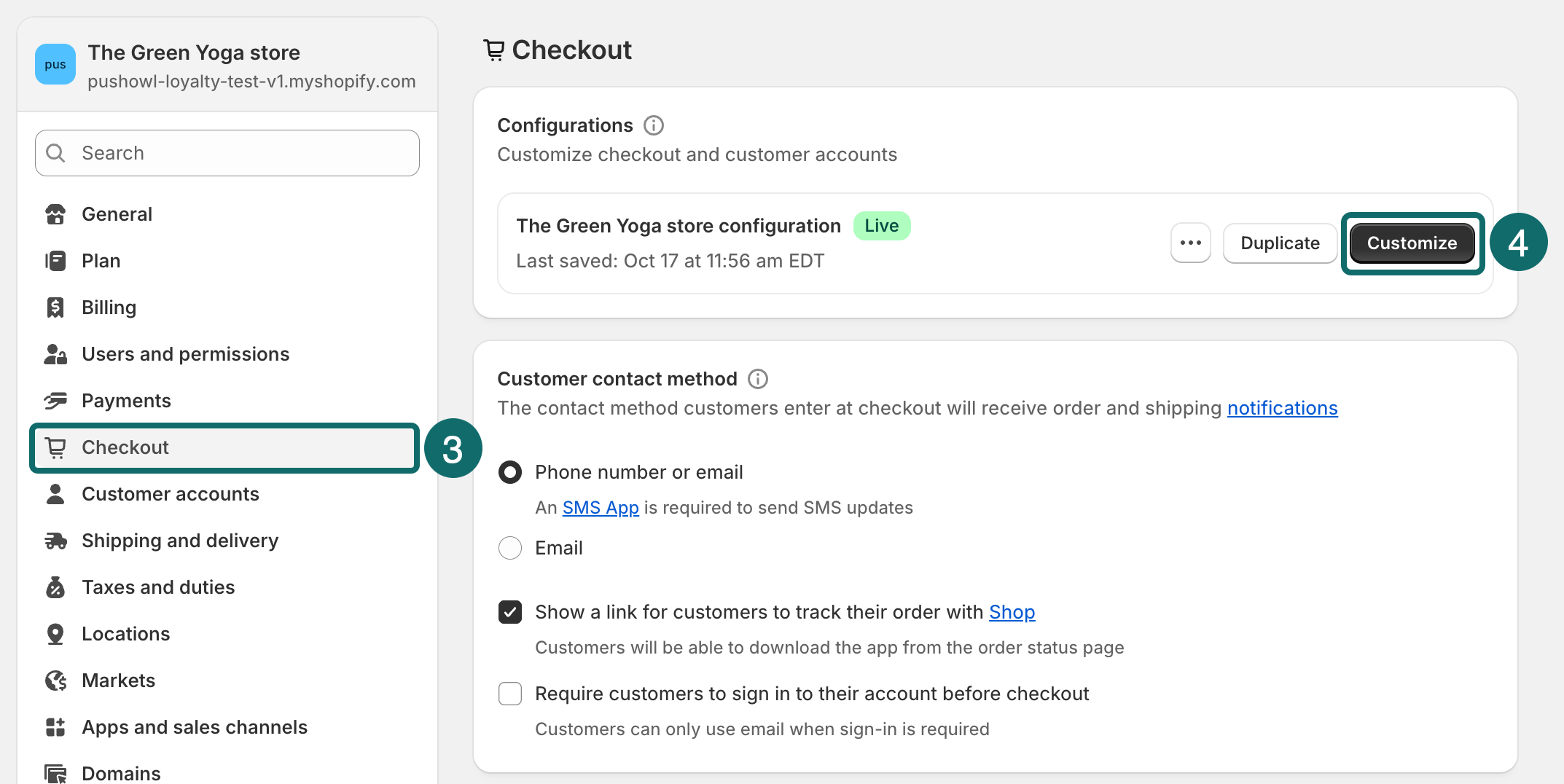
Task: Open the configuration's more options menu
Action: point(1190,243)
